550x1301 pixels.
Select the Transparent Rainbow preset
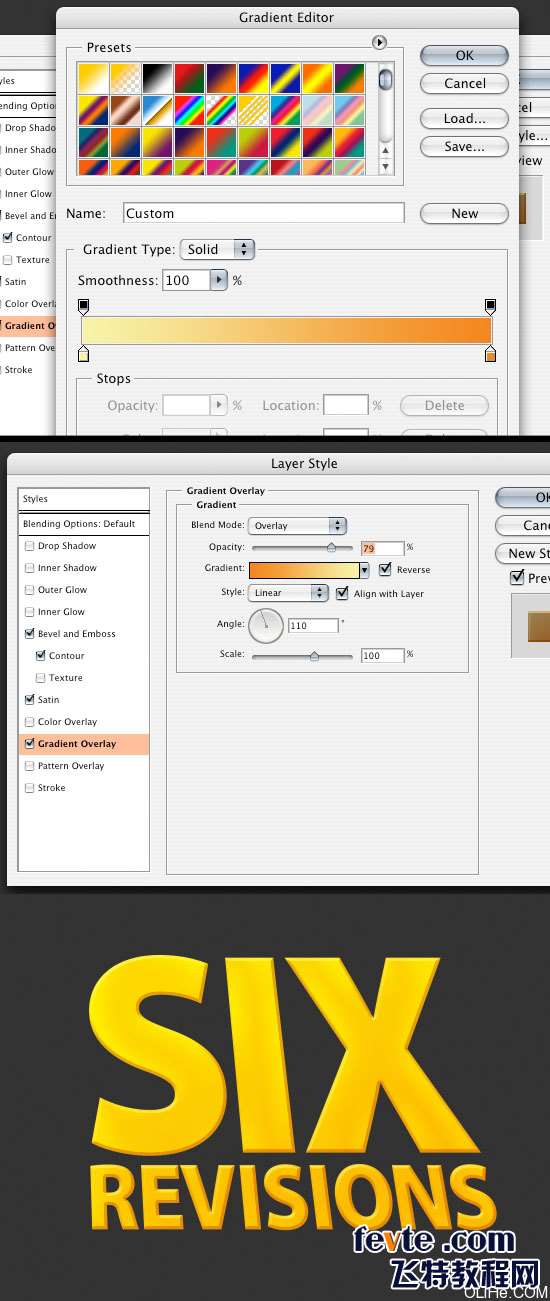tap(221, 110)
